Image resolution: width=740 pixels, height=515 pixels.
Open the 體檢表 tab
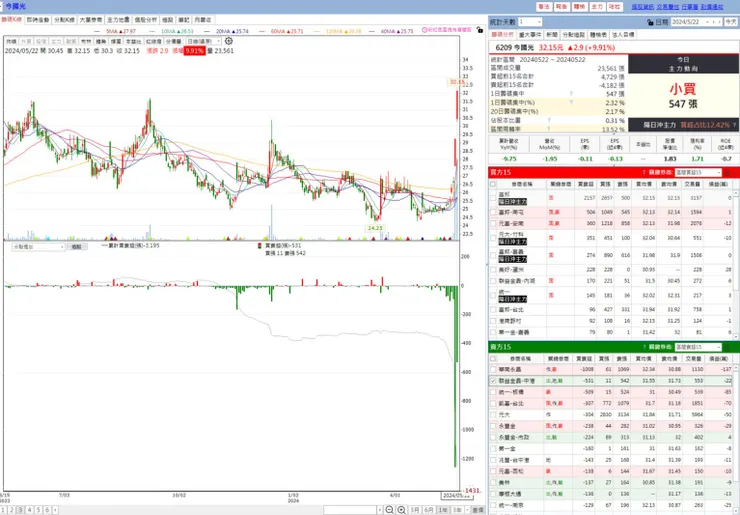click(598, 35)
